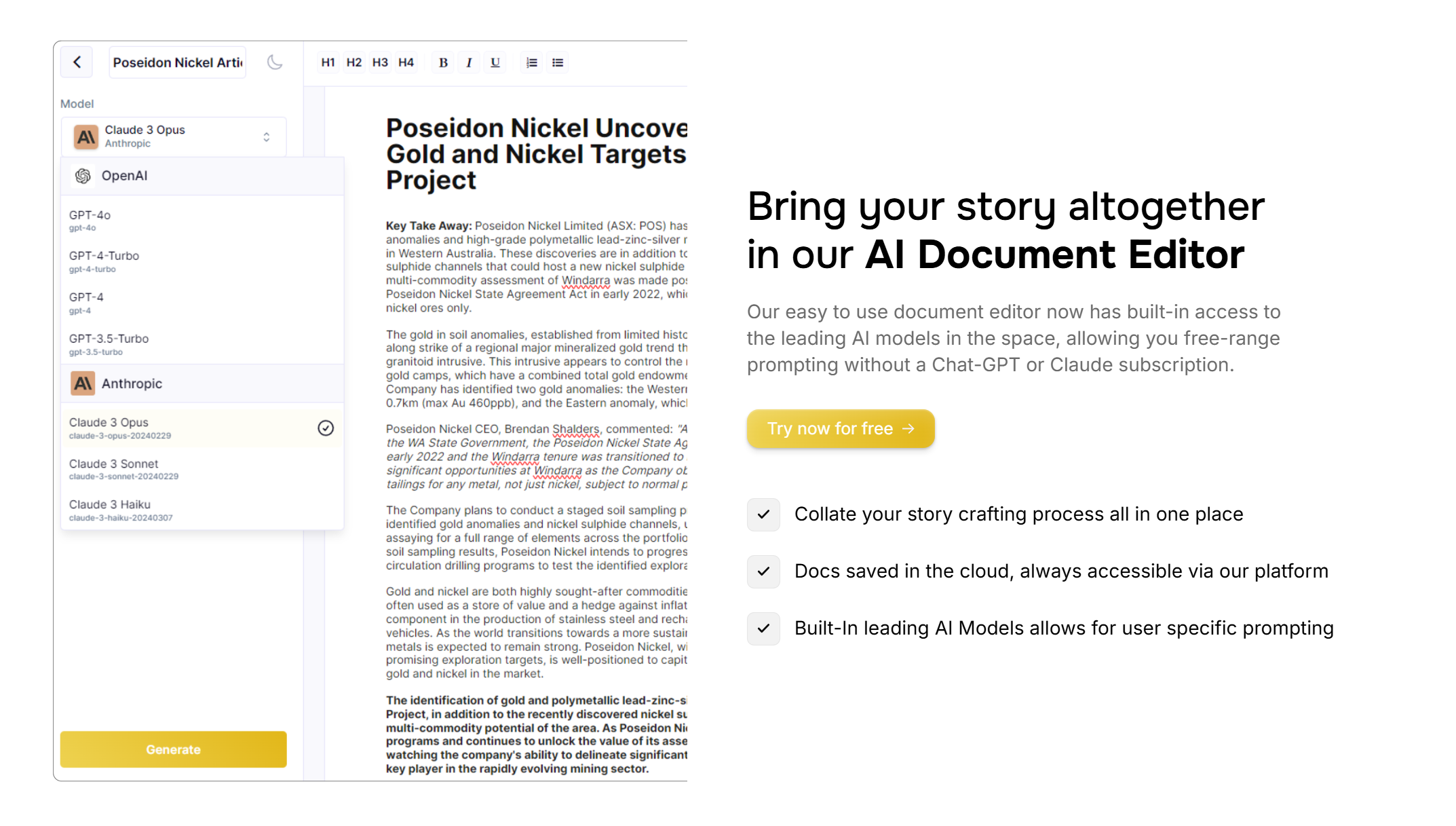Click the Anthropic group header
This screenshot has height=826, width=1456.
(202, 383)
